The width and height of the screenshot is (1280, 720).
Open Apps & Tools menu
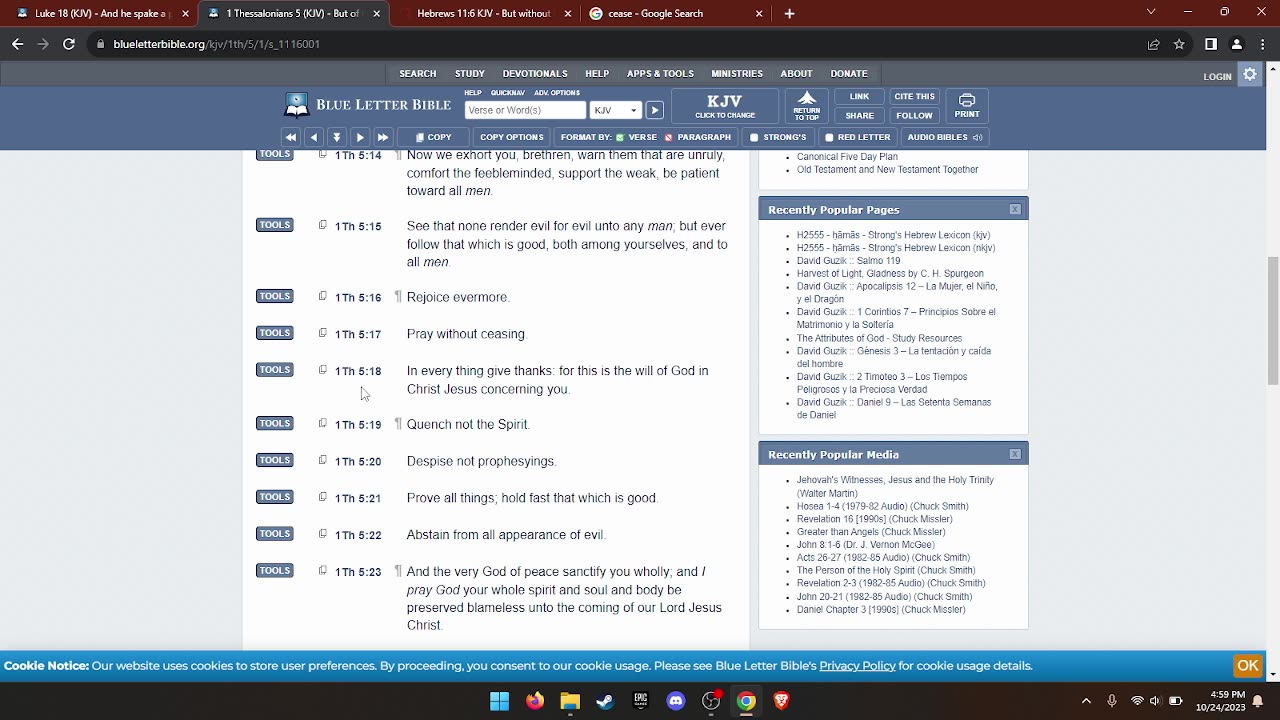tap(660, 74)
